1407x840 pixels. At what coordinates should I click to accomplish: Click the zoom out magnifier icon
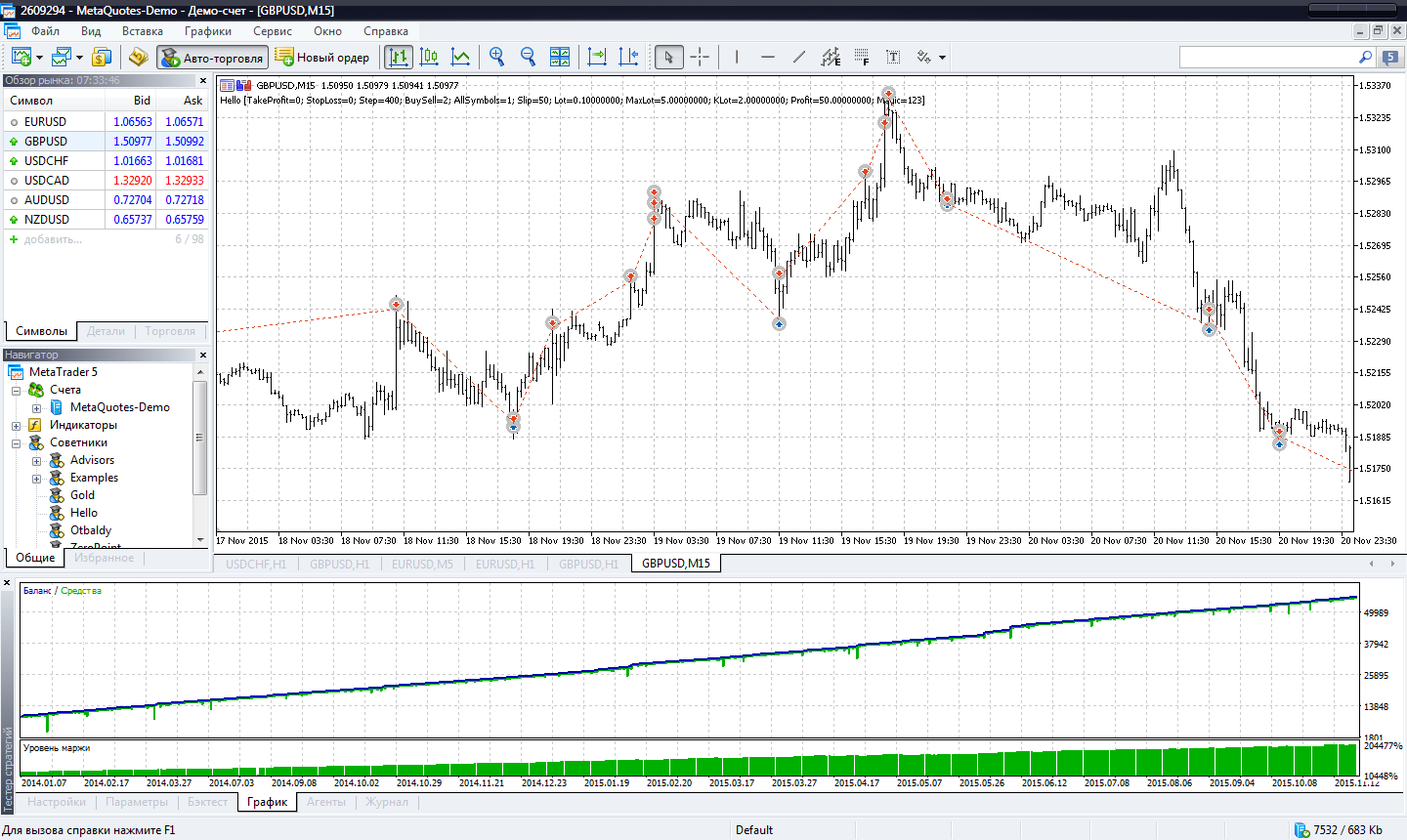[528, 57]
